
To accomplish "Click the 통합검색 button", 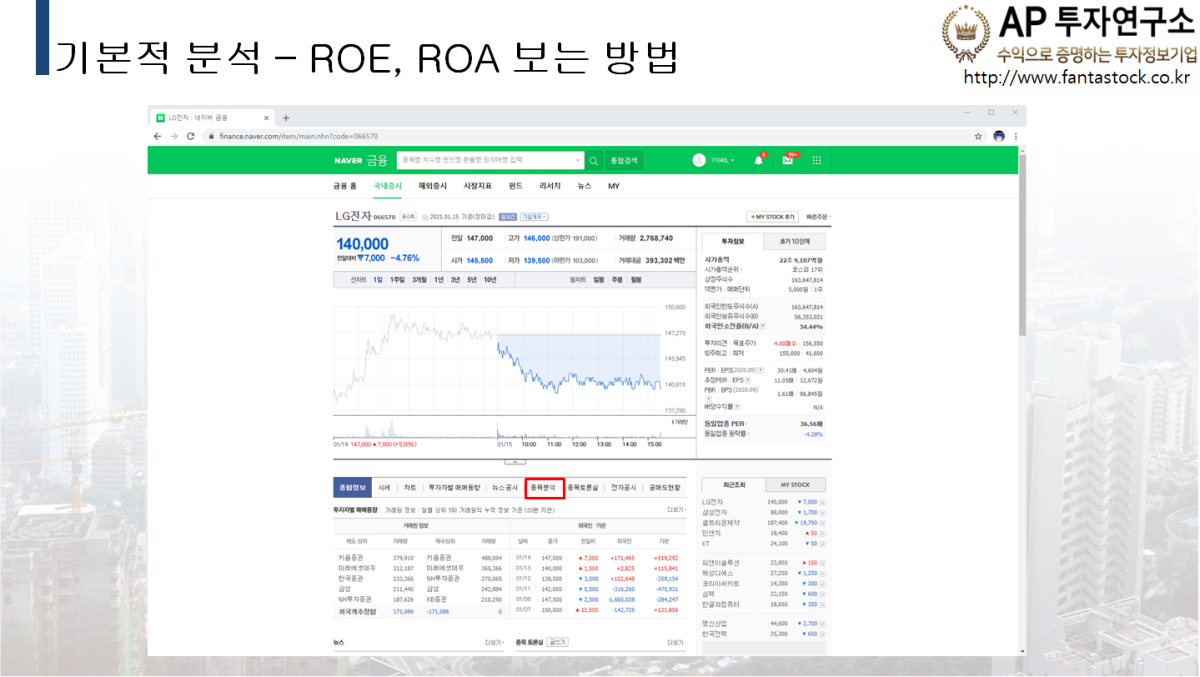I will [x=624, y=160].
